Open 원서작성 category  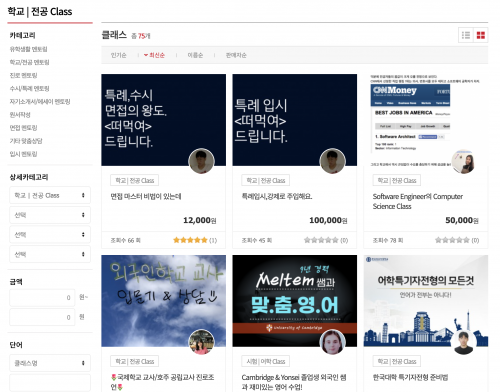coord(20,115)
